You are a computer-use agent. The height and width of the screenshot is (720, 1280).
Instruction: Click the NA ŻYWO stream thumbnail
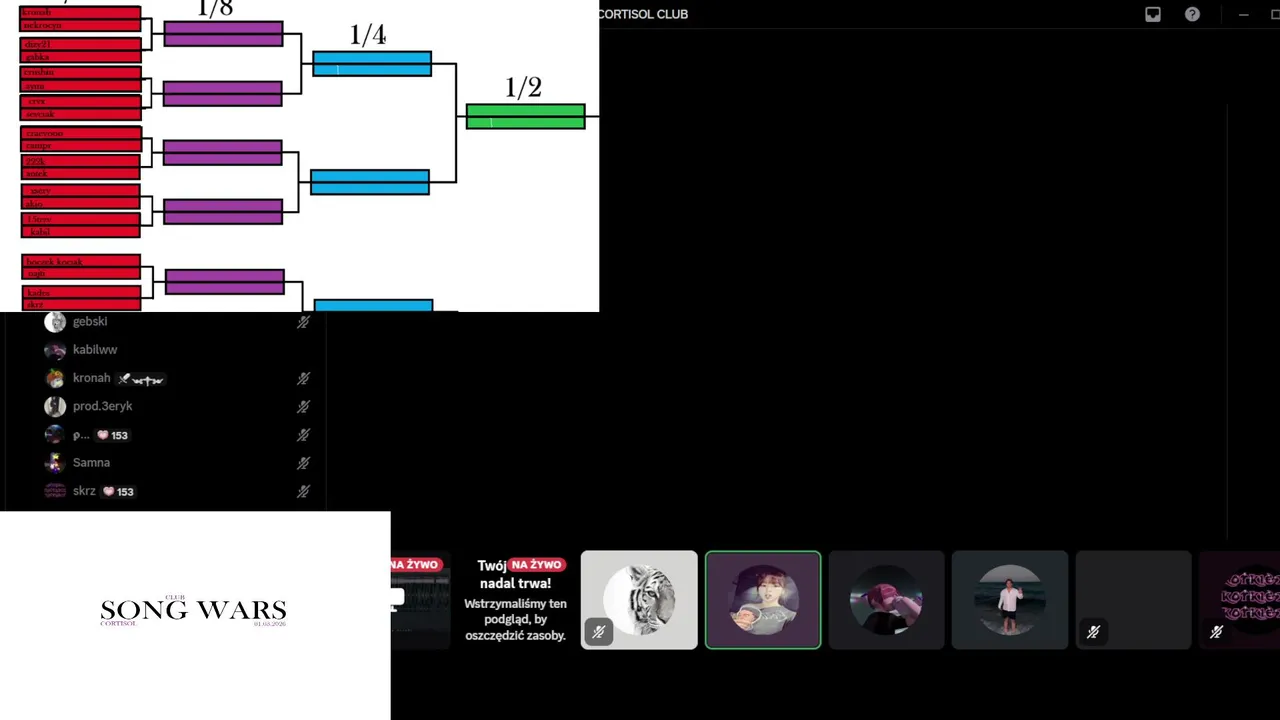[x=420, y=600]
